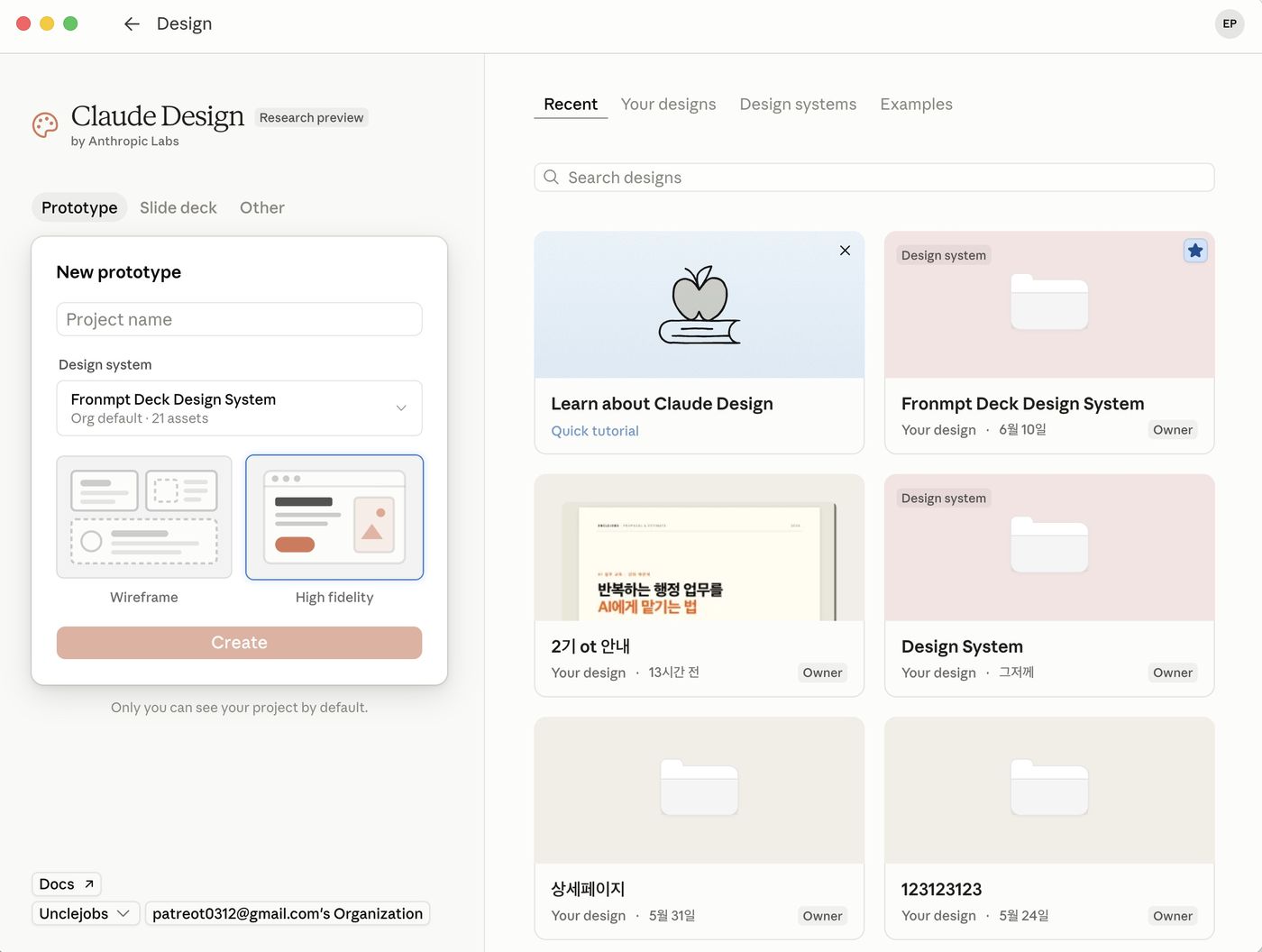Click the folder icon on 상세페이지 card
The width and height of the screenshot is (1262, 952).
(x=700, y=787)
